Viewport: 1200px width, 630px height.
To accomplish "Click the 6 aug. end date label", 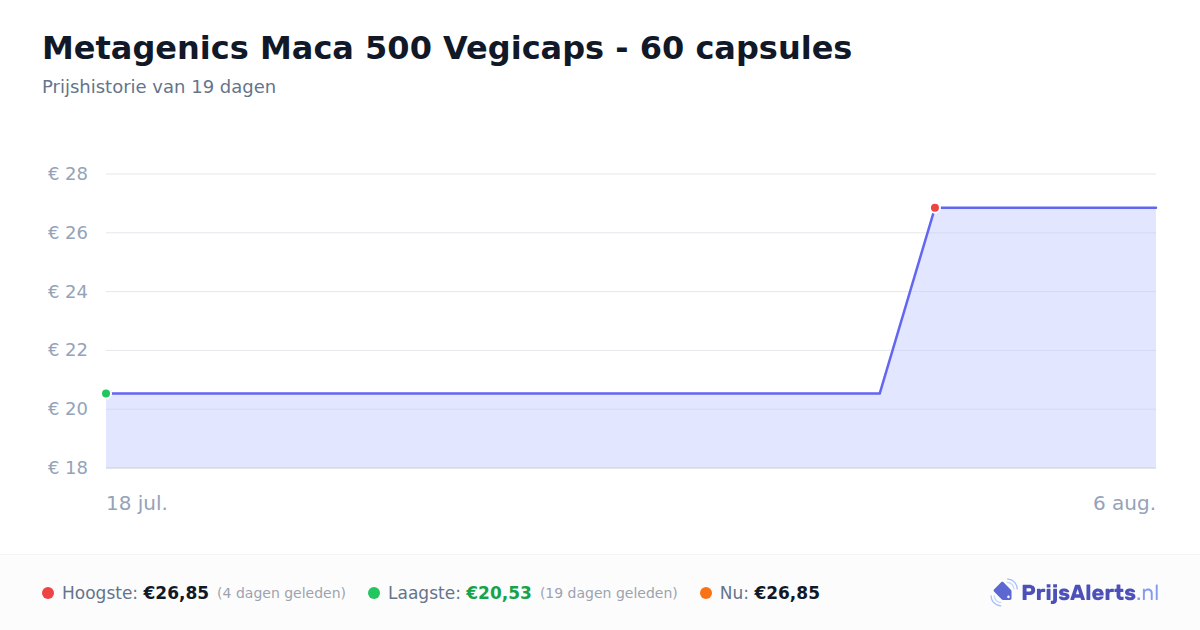I will [x=1124, y=503].
